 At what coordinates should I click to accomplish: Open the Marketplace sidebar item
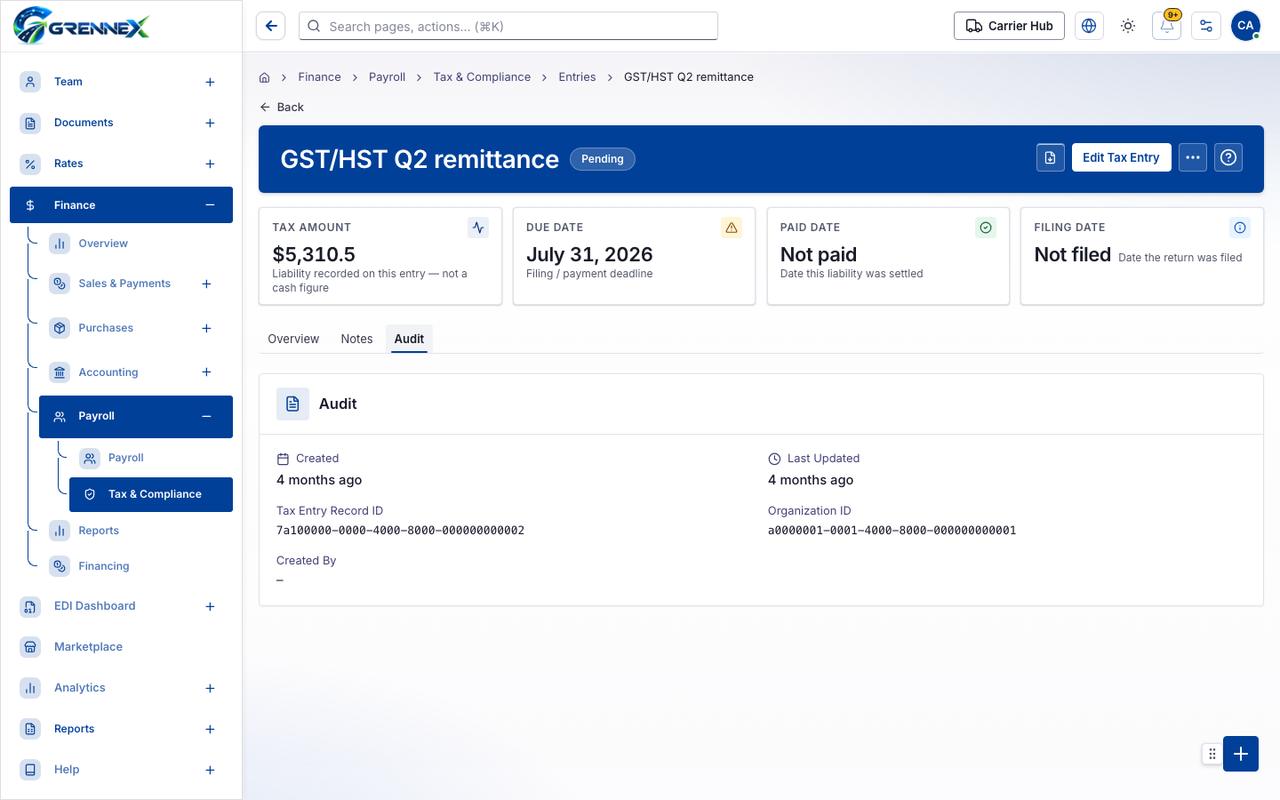121,647
